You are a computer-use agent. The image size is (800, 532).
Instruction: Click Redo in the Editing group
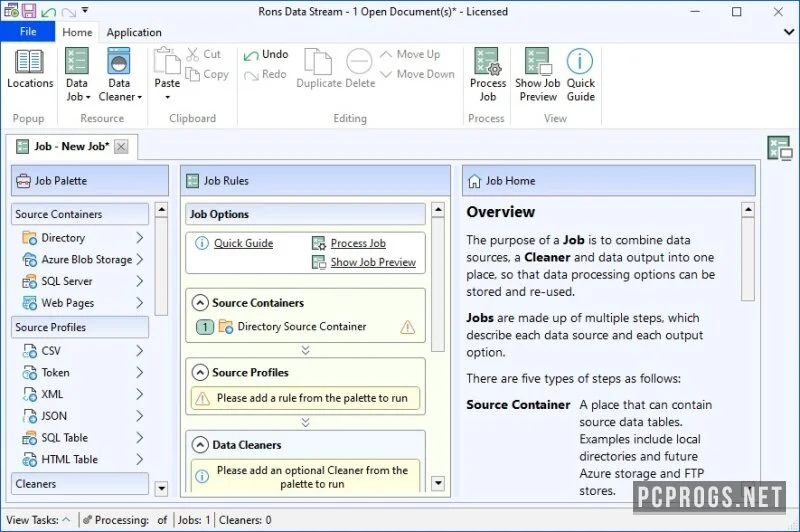[x=265, y=74]
